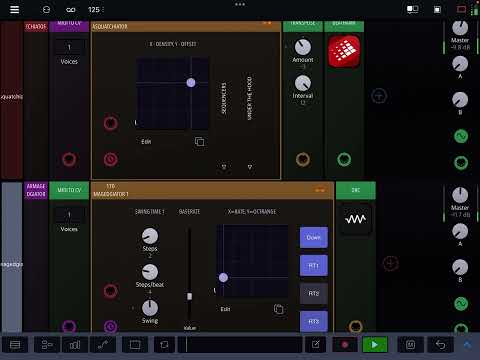480x360 pixels.
Task: Adjust the Steps/beat knob
Action: point(150,272)
